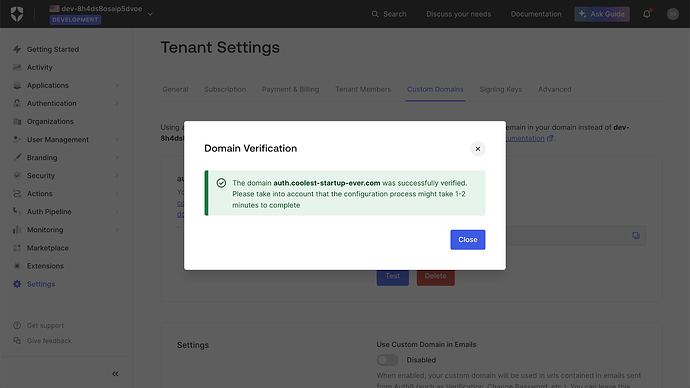Click Discuss your needs link

pos(459,14)
